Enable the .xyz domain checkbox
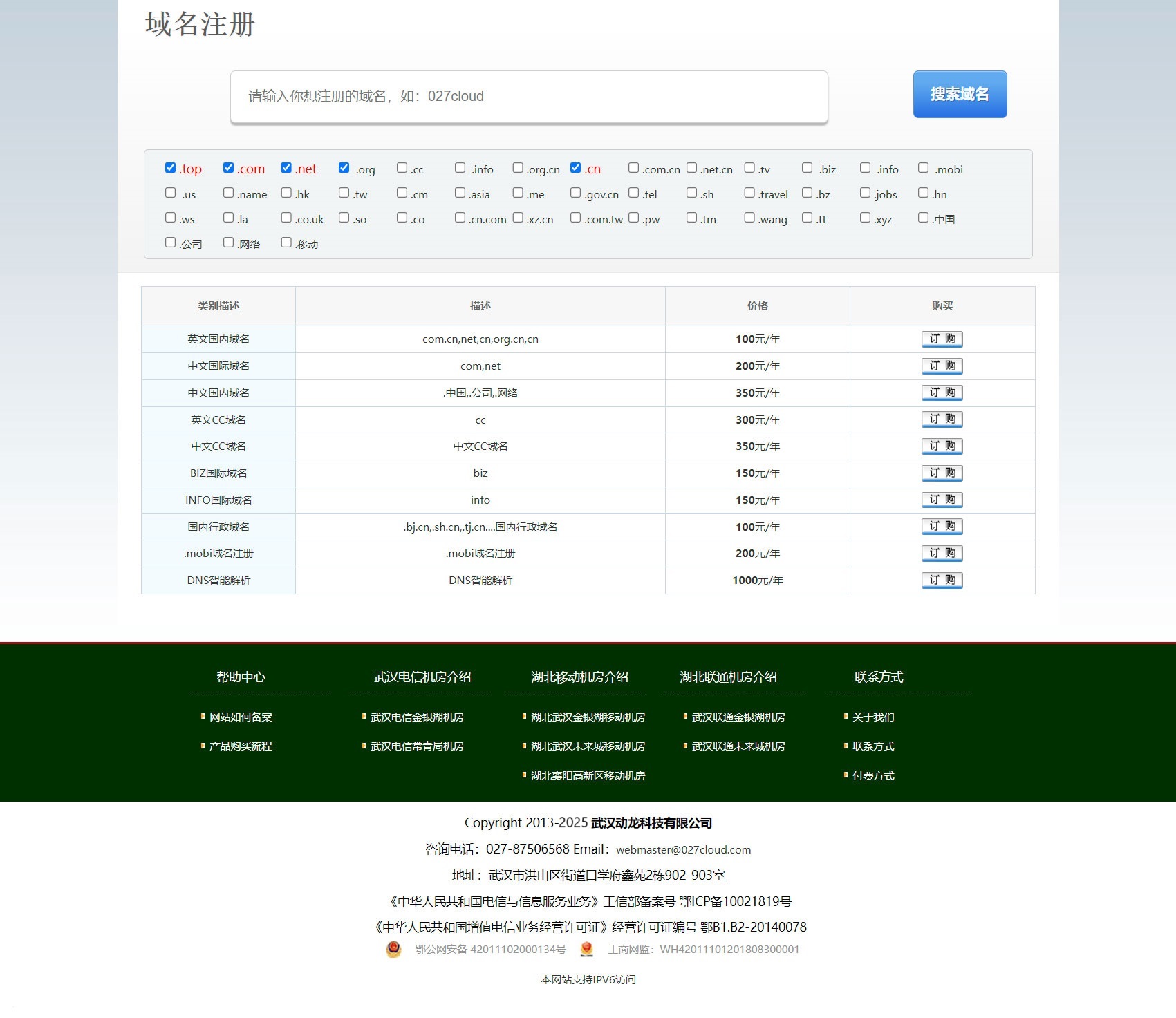This screenshot has width=1176, height=1018. [x=865, y=218]
